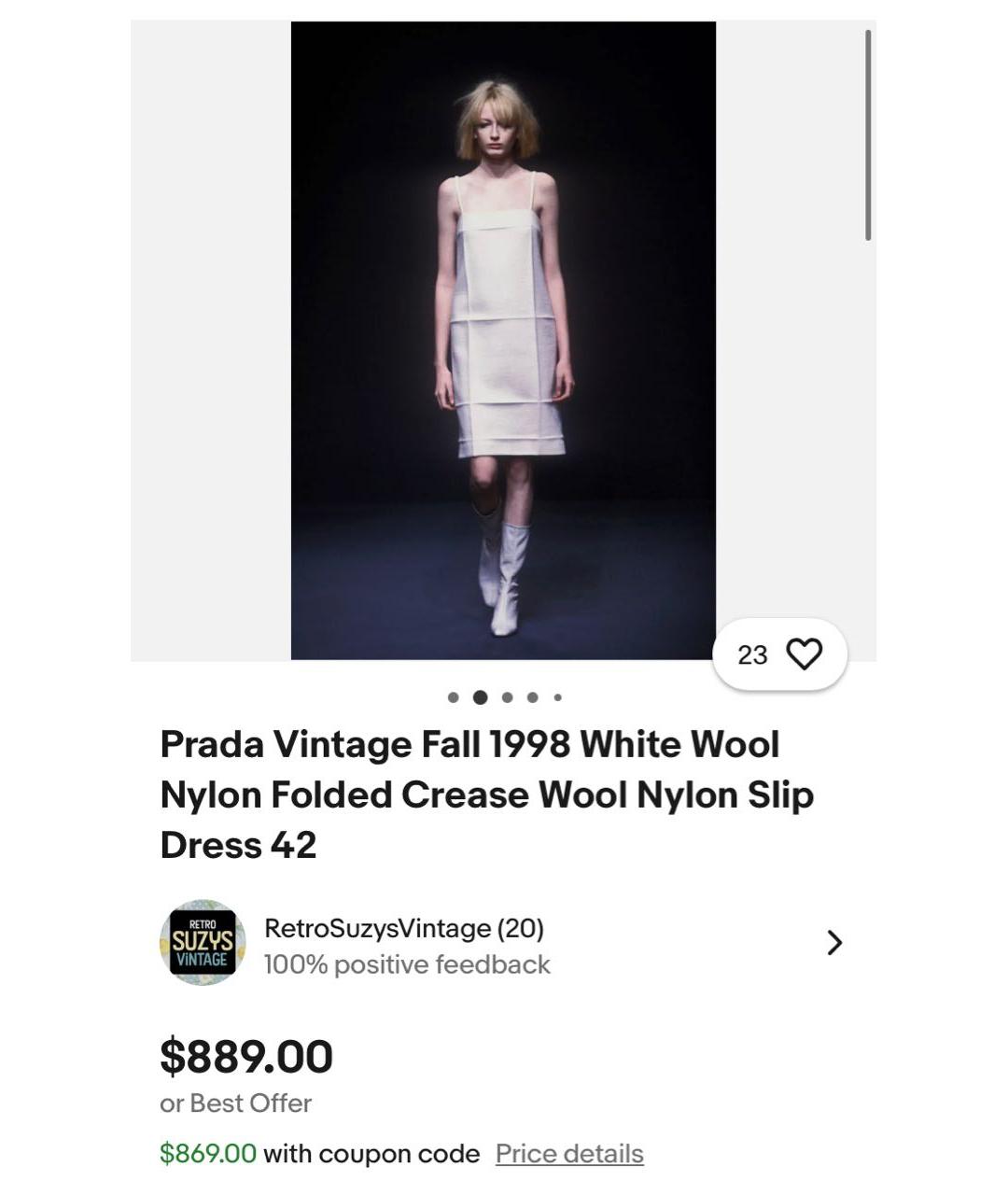Go to the third image carousel dot
Screen dimensions: 1008x1195
point(508,697)
